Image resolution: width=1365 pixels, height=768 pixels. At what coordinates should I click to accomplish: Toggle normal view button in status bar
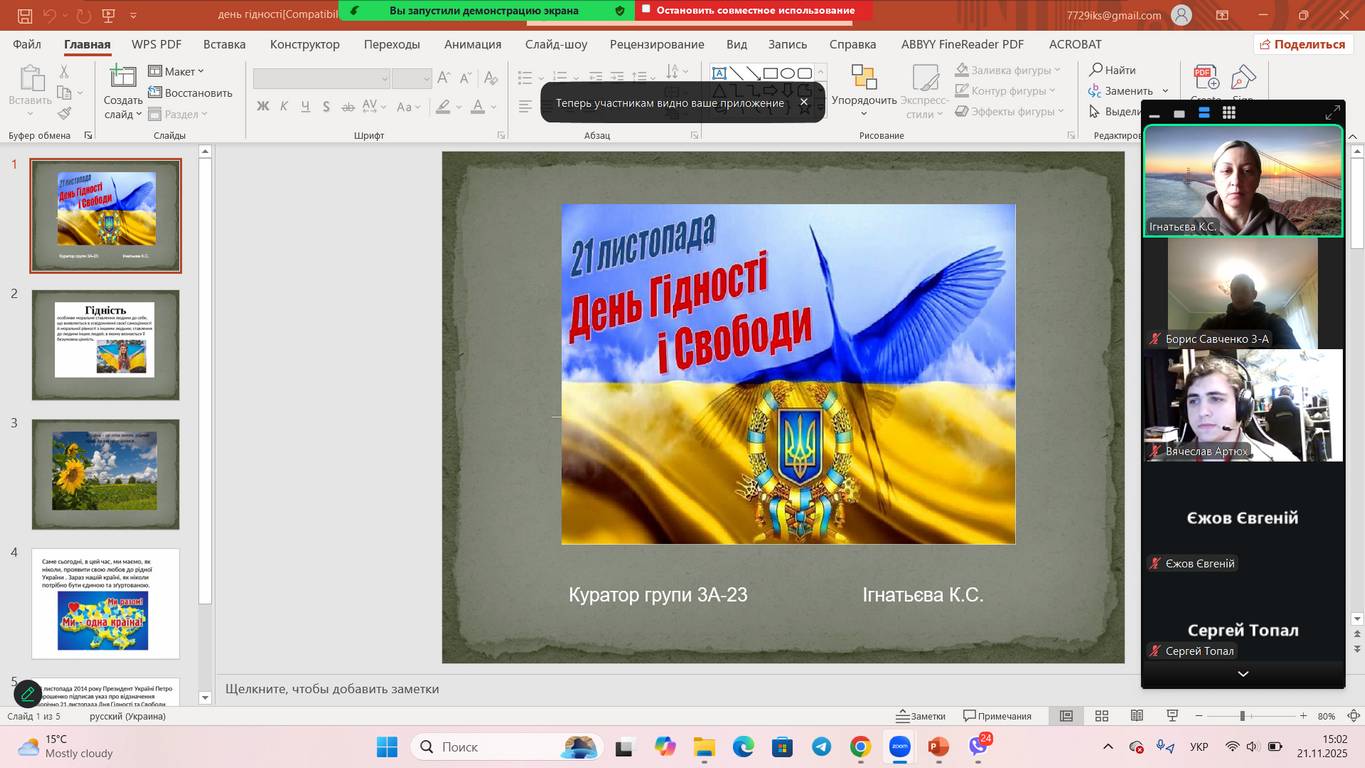[x=1067, y=716]
